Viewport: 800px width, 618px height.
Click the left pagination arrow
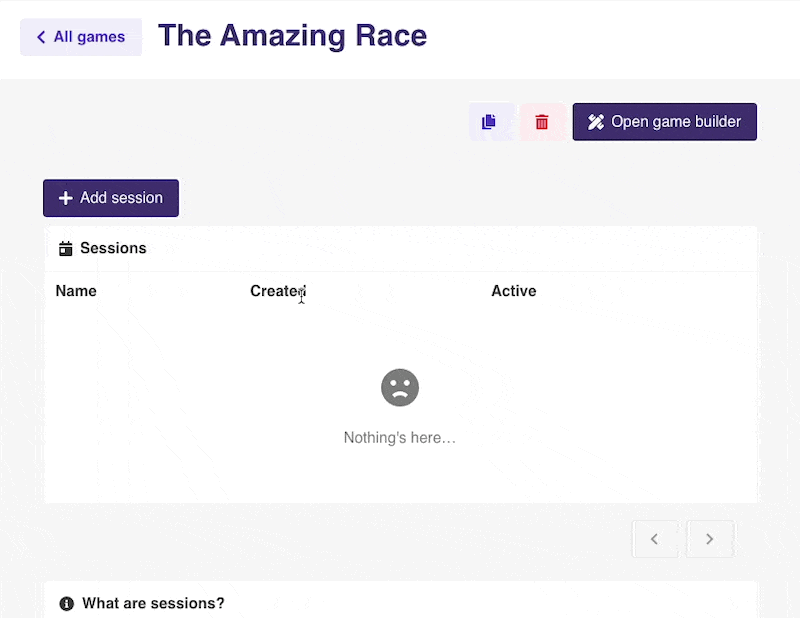pyautogui.click(x=655, y=538)
